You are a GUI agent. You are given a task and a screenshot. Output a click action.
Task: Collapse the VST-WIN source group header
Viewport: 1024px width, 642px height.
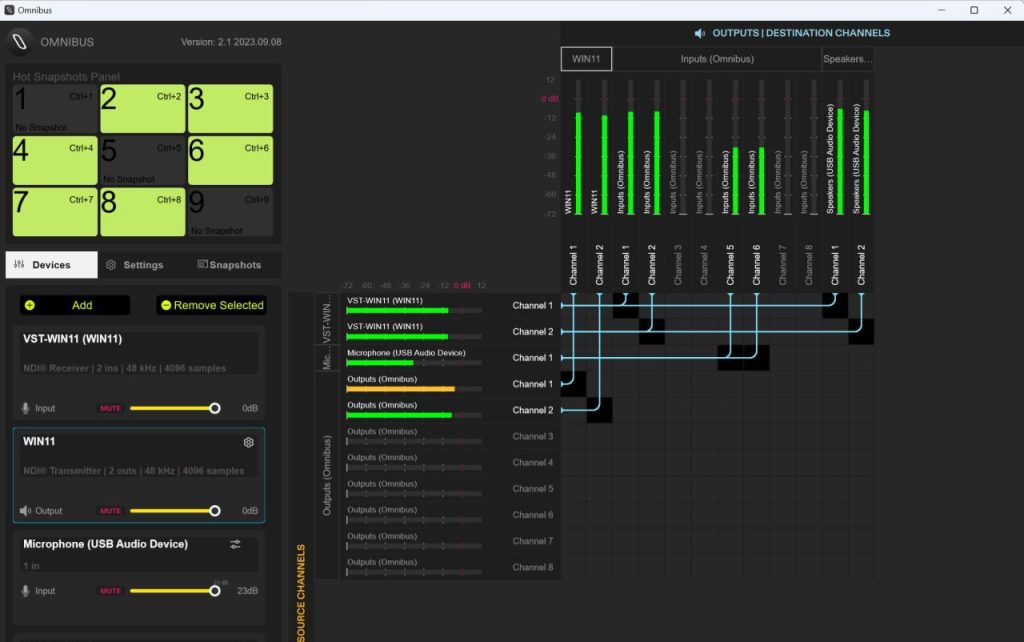325,320
